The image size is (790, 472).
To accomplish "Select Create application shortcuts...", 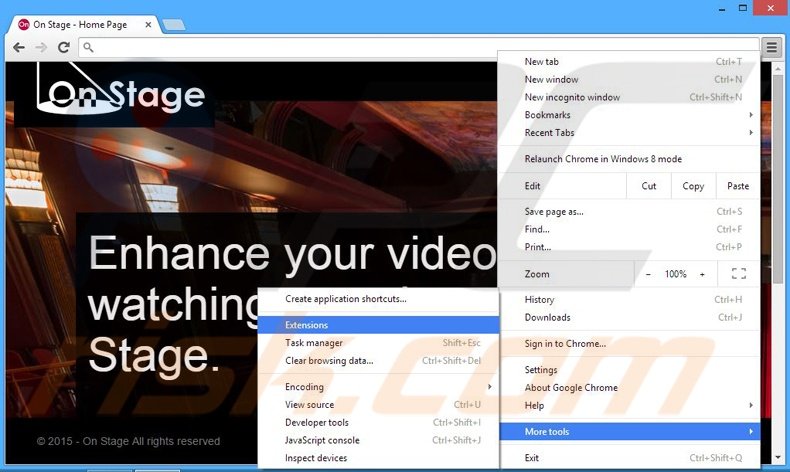I will coord(378,299).
